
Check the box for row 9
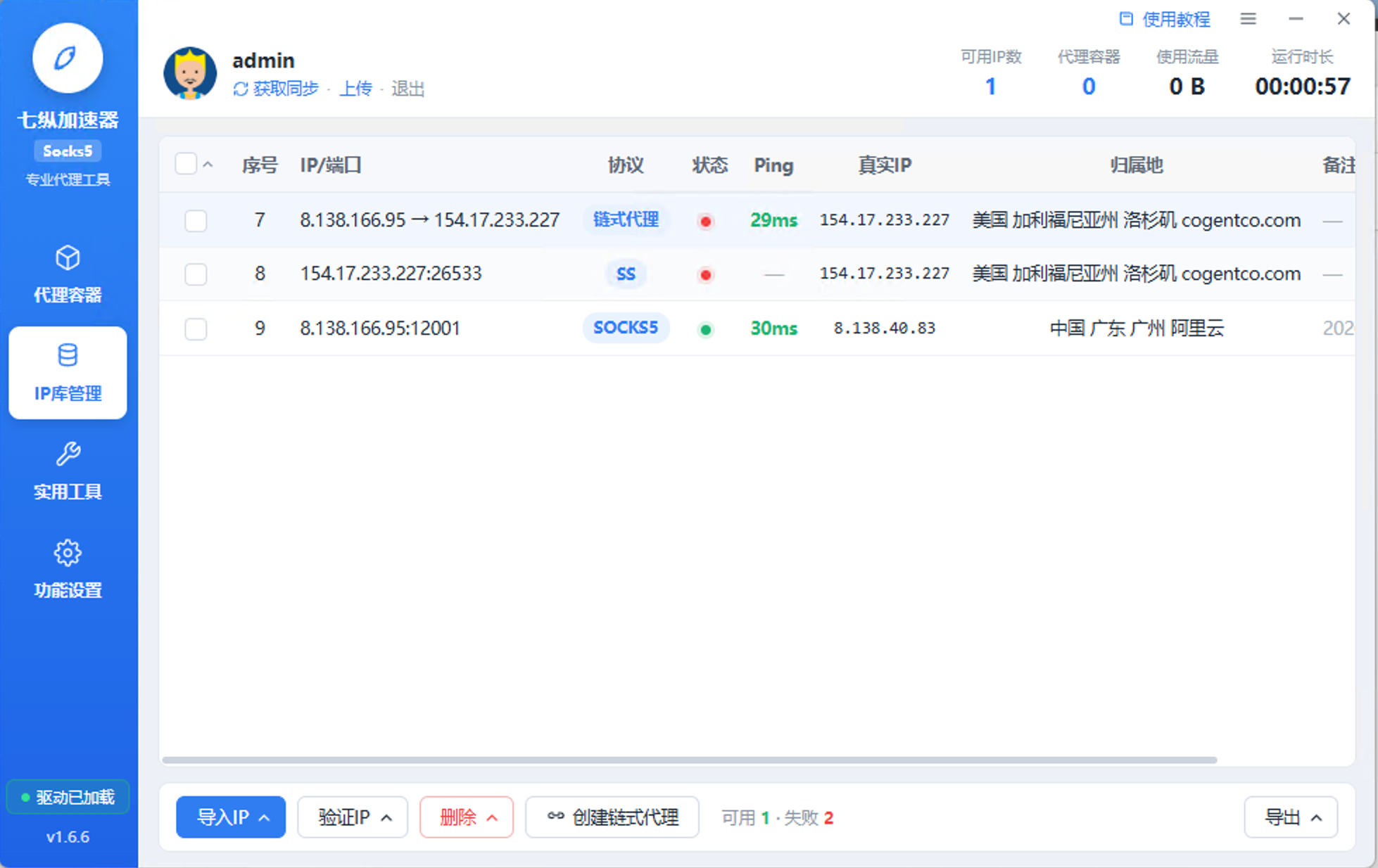click(196, 328)
